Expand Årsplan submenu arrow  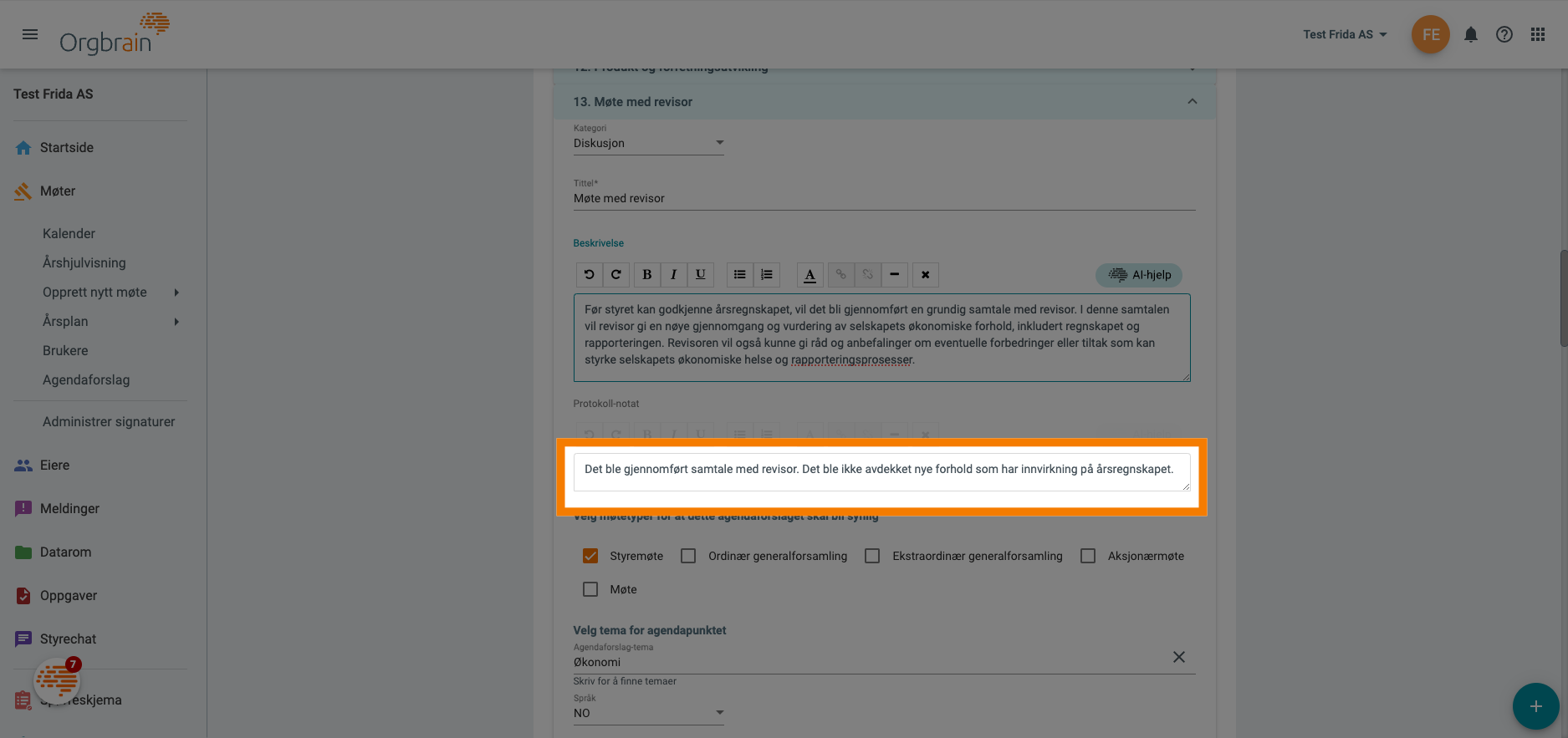(176, 322)
